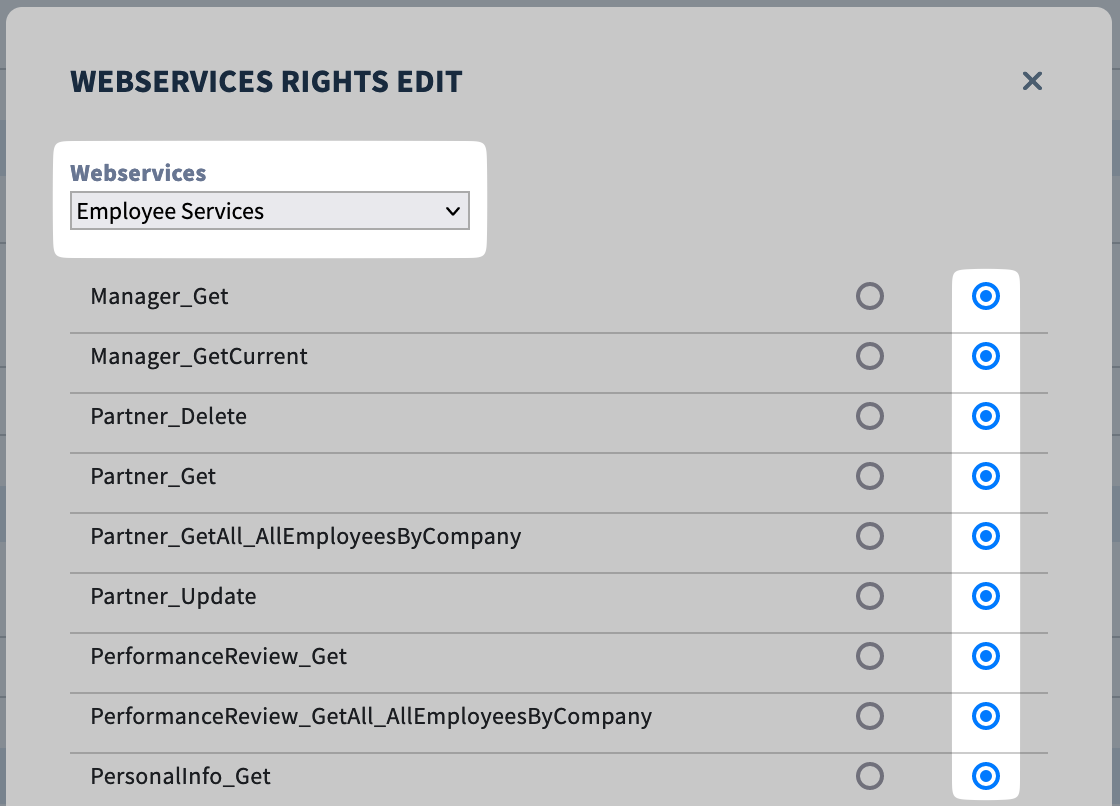1120x806 pixels.
Task: Select empty radio for PerformanceReview_GetAll_AllEmployeesByCompany
Action: pyautogui.click(x=870, y=716)
